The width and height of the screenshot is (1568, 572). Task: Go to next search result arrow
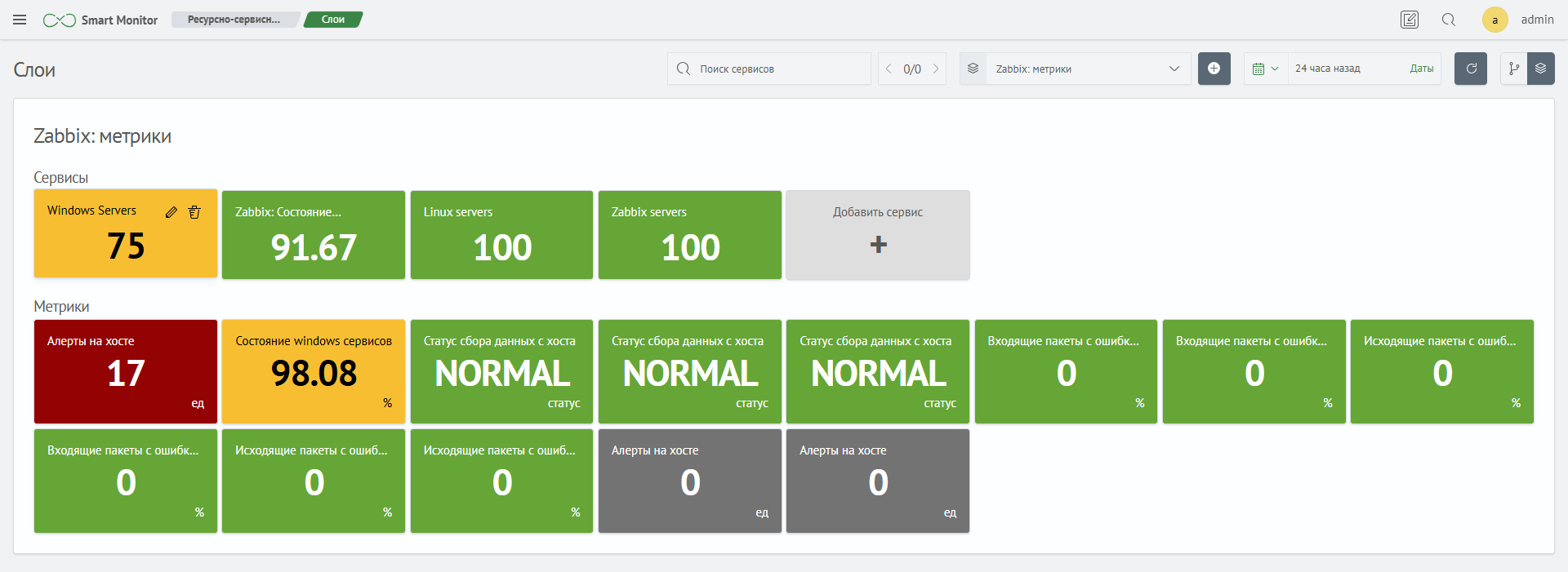pos(936,69)
